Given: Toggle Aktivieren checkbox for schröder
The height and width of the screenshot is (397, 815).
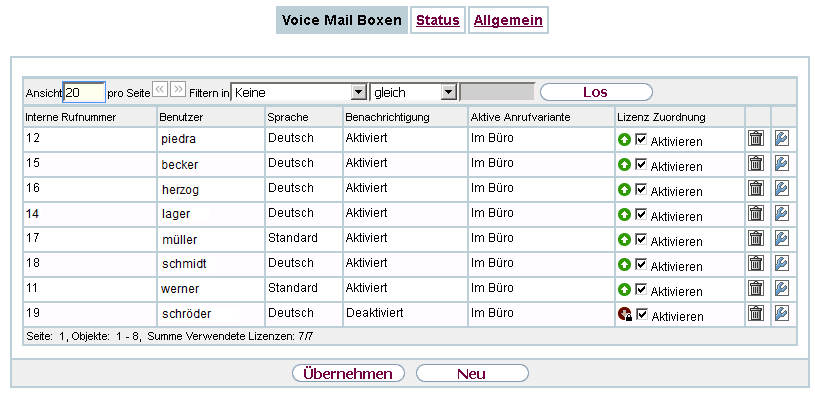Looking at the screenshot, I should point(642,314).
